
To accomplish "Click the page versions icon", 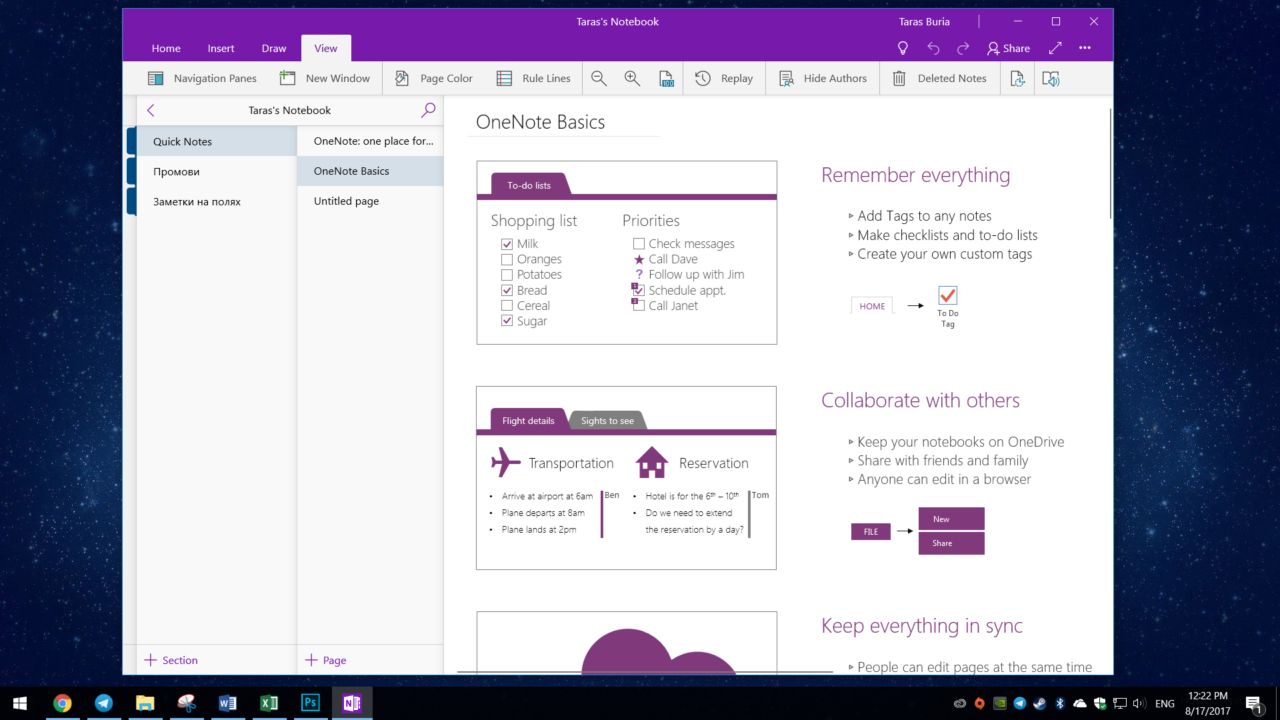I will (1018, 78).
